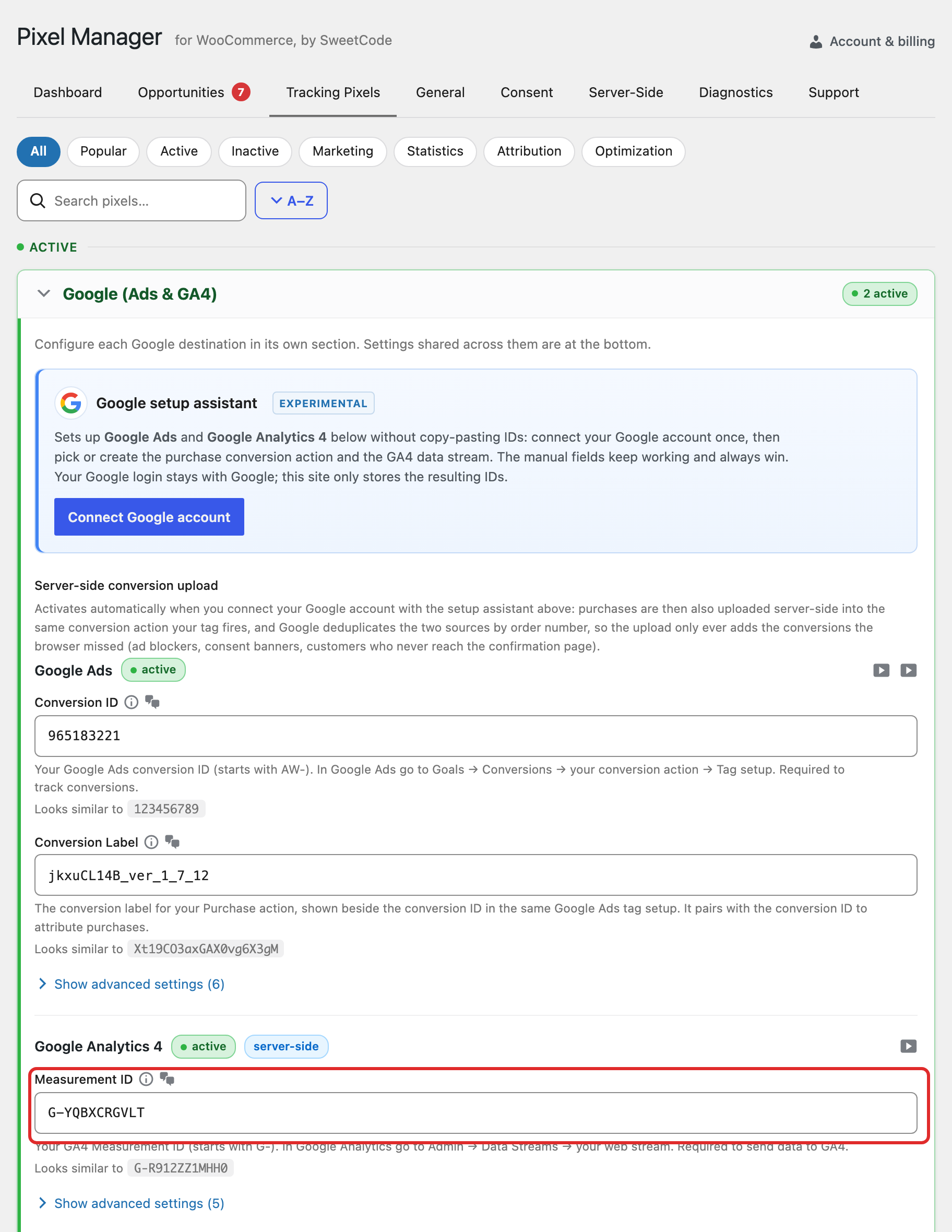Filter pixels by Active
The width and height of the screenshot is (952, 1232).
179,151
